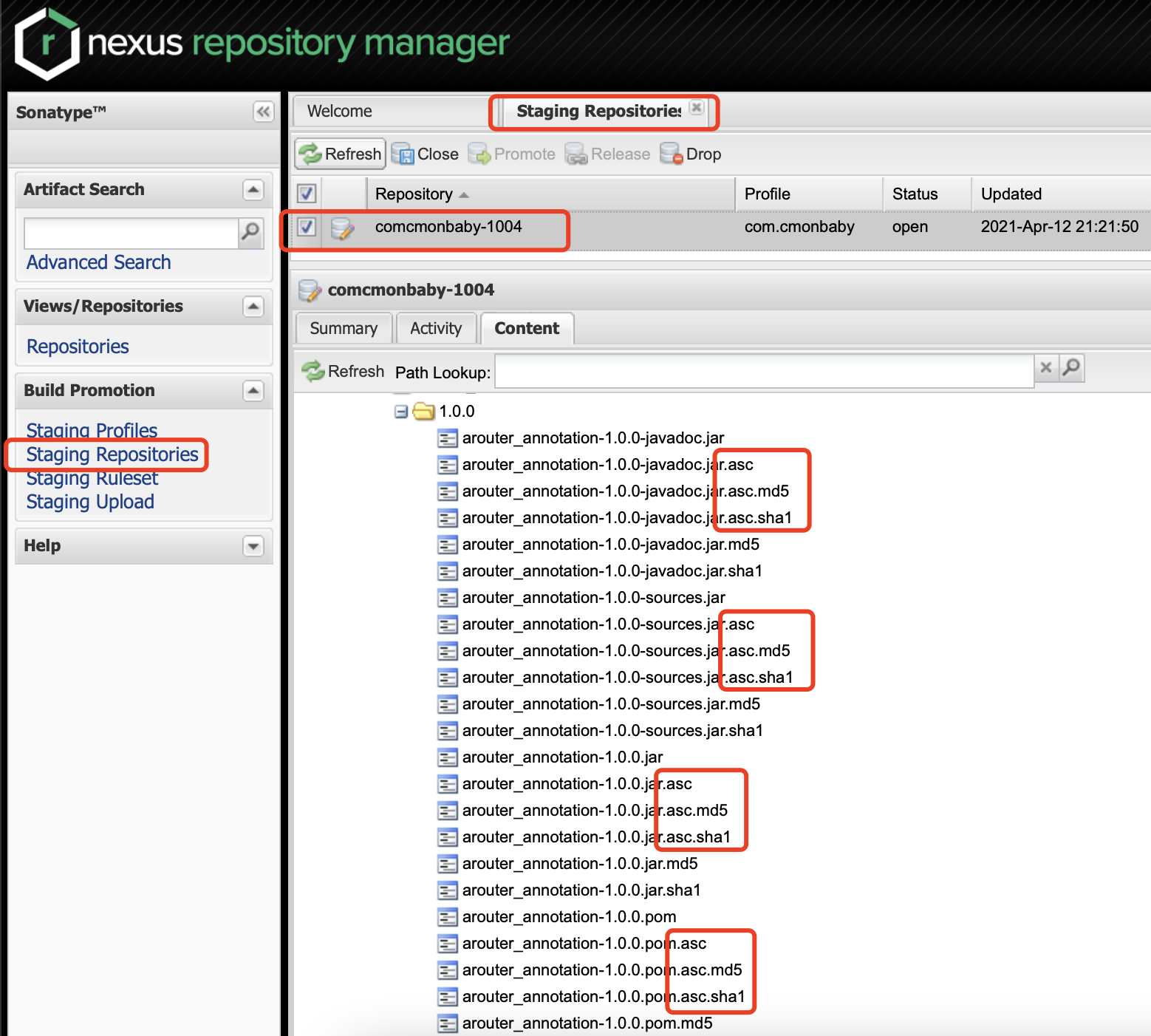
Task: Select the Content tab
Action: 527,328
